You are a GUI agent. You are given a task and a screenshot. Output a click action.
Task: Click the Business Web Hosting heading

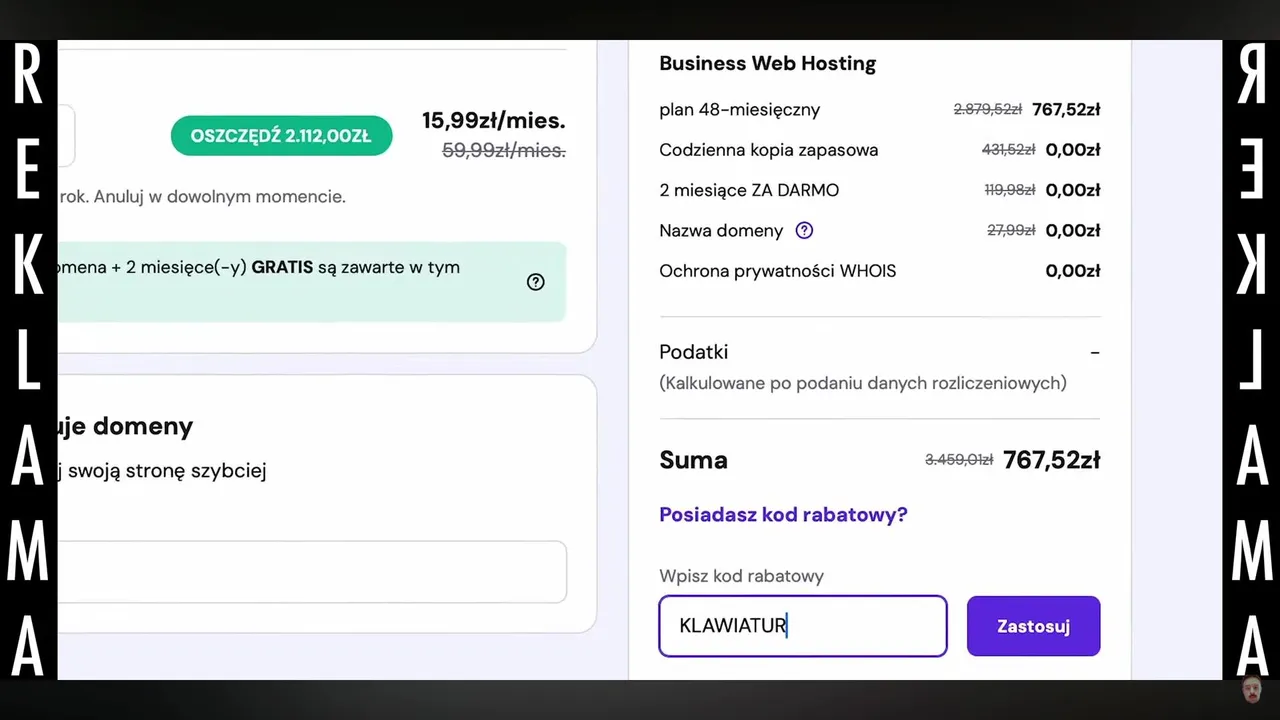pos(767,64)
